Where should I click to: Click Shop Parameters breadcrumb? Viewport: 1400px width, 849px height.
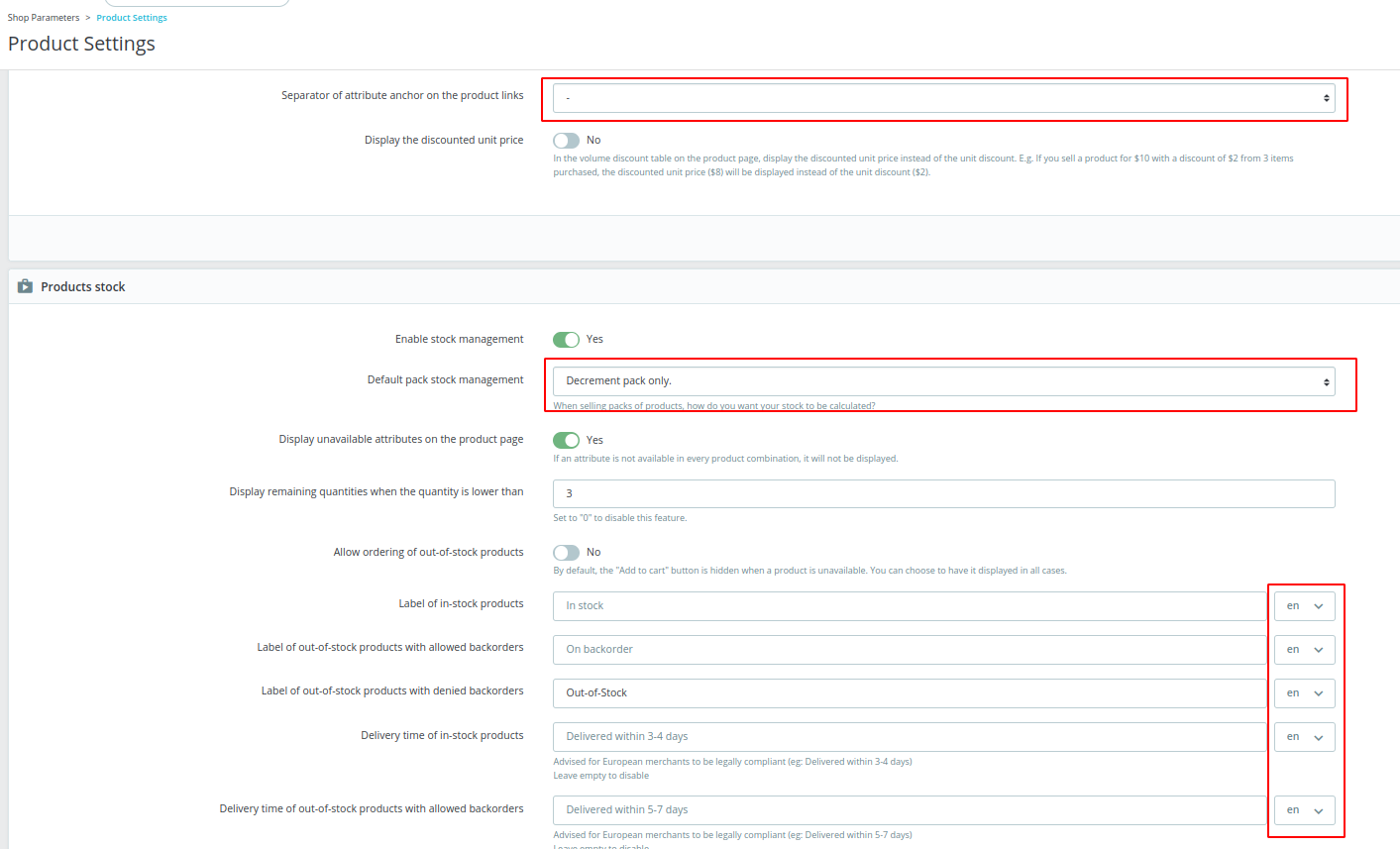44,18
